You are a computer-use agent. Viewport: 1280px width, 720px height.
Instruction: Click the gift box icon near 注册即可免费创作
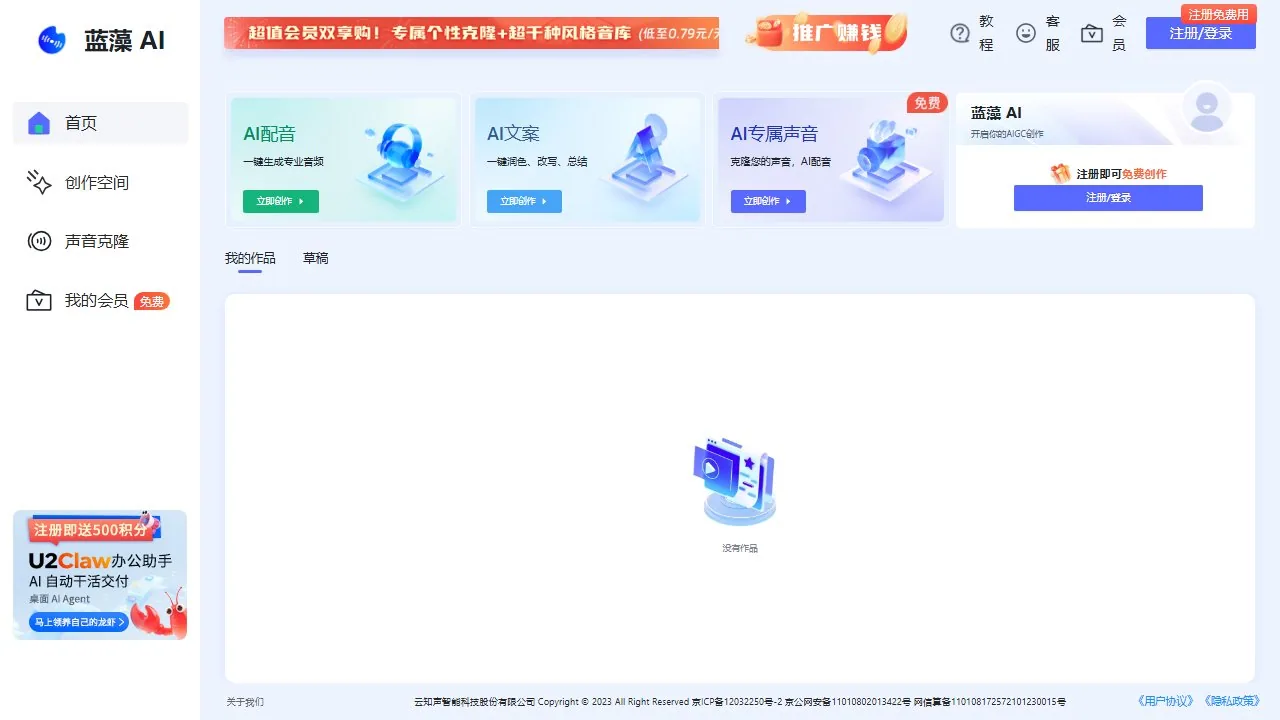[1061, 173]
